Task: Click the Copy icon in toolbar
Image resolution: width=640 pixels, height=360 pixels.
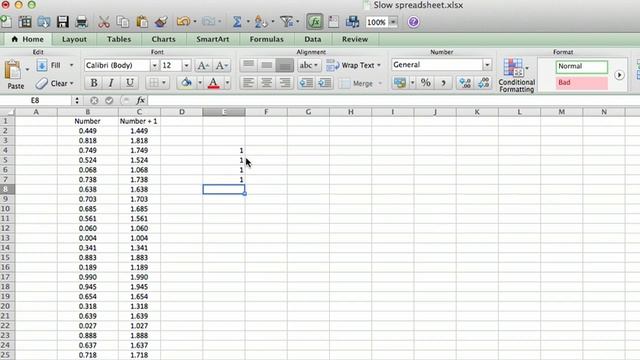Action: coord(122,22)
